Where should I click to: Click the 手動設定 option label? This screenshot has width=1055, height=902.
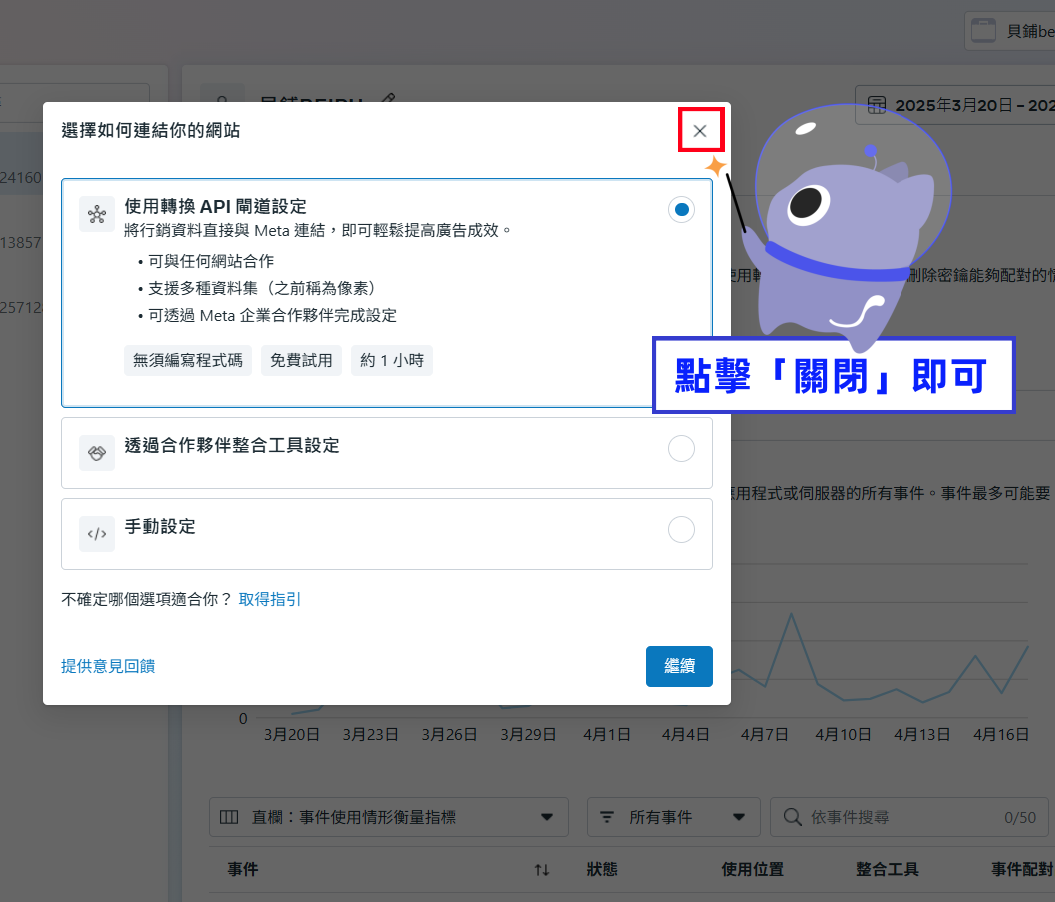[160, 527]
